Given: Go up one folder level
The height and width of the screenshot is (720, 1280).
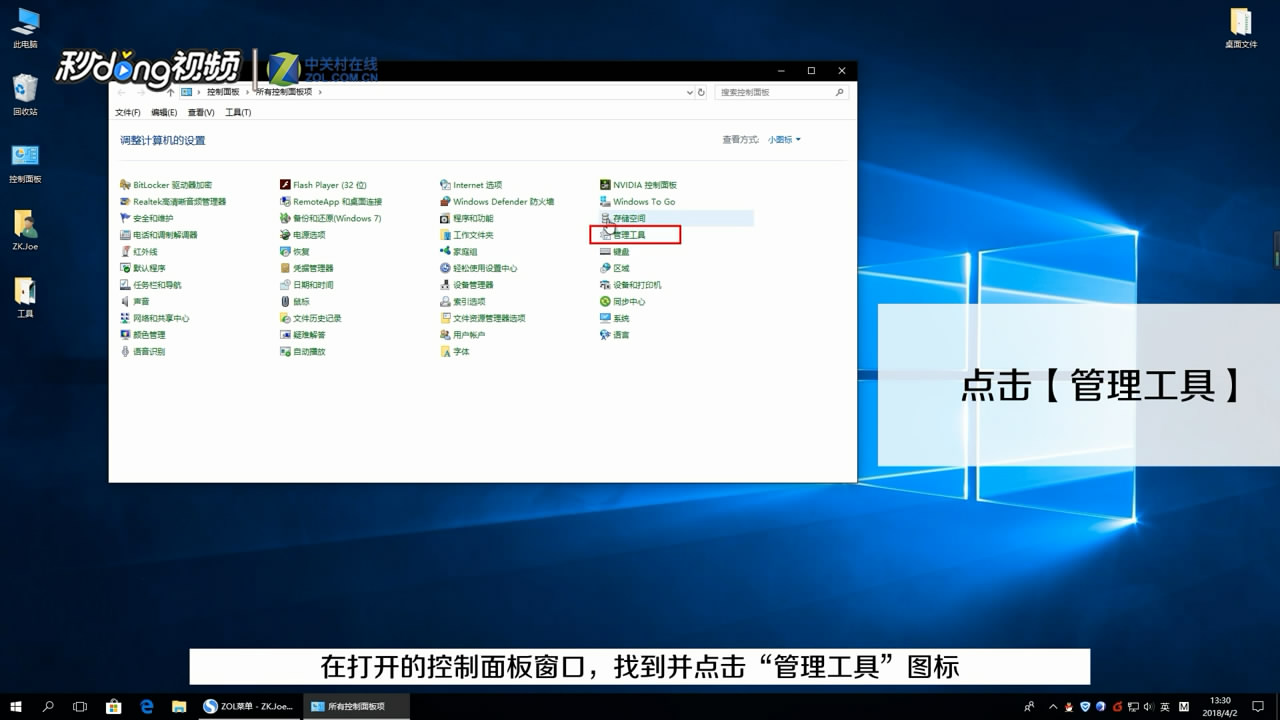Looking at the screenshot, I should (x=171, y=92).
